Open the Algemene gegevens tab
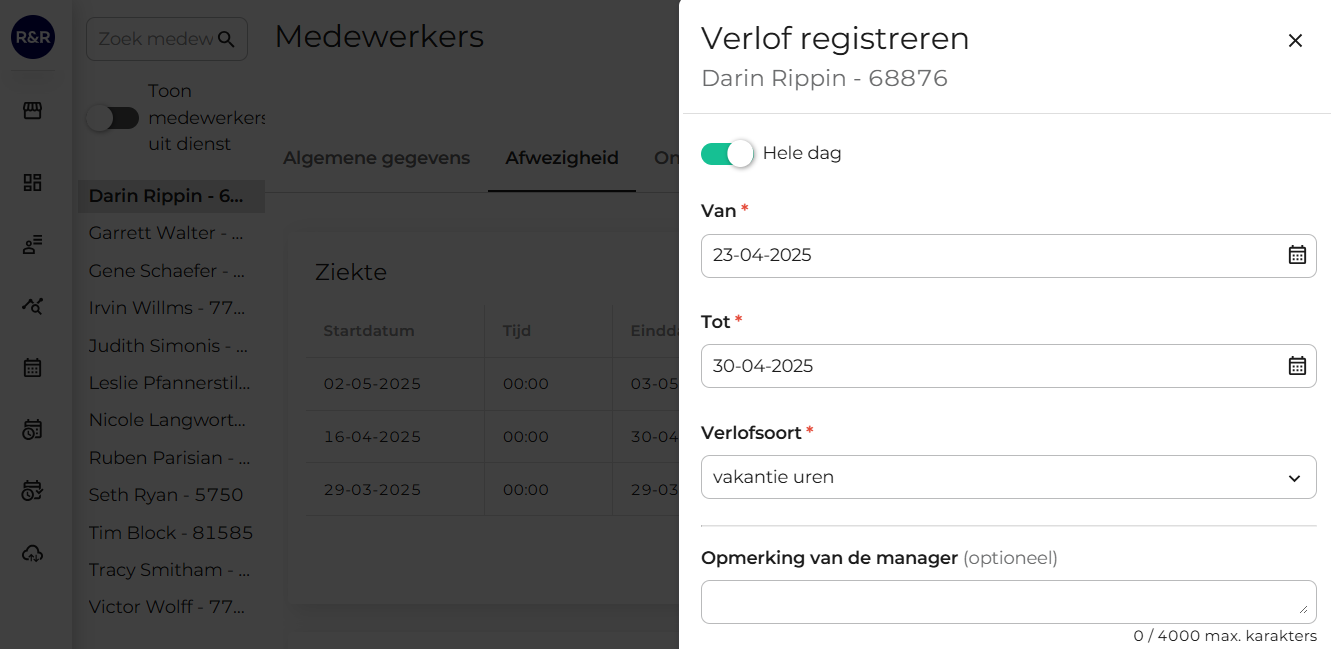The image size is (1331, 649). pyautogui.click(x=377, y=157)
